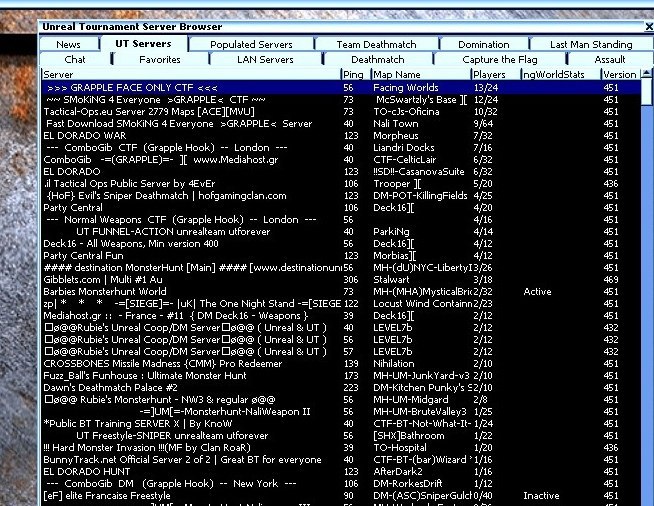Sort by the Version column header
This screenshot has width=654, height=506.
pyautogui.click(x=619, y=75)
